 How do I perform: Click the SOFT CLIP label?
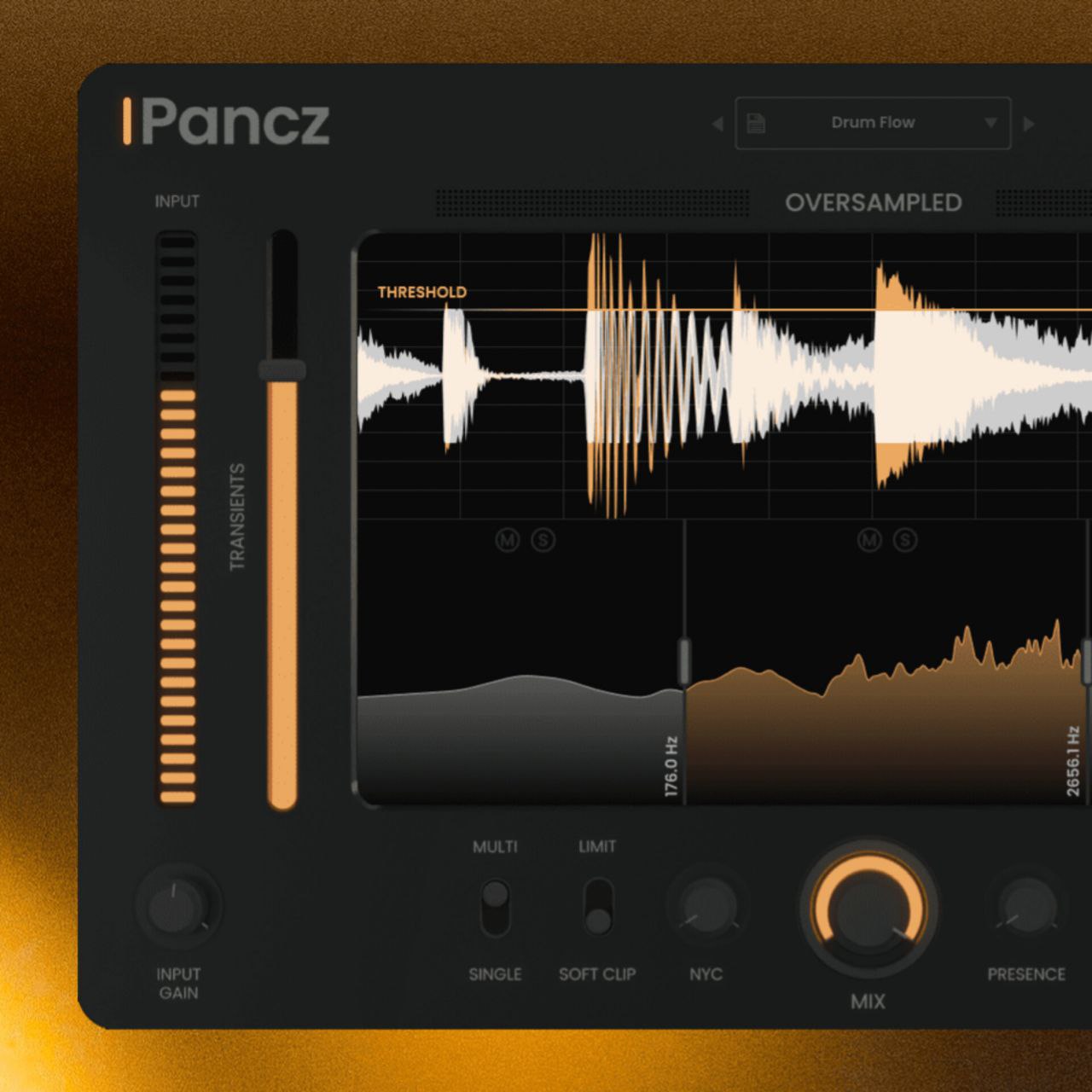[x=597, y=974]
